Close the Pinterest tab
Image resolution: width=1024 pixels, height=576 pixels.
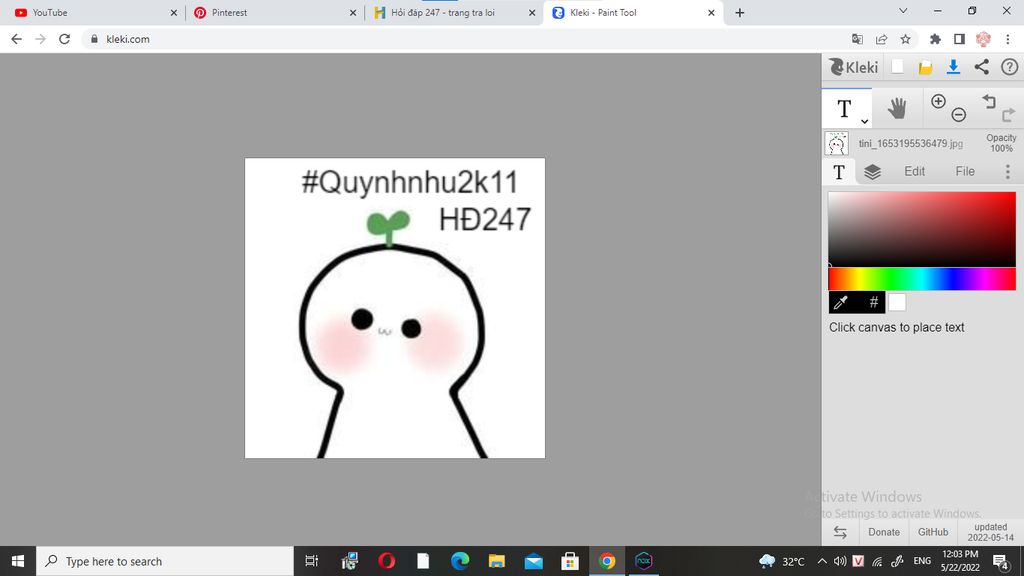(353, 12)
